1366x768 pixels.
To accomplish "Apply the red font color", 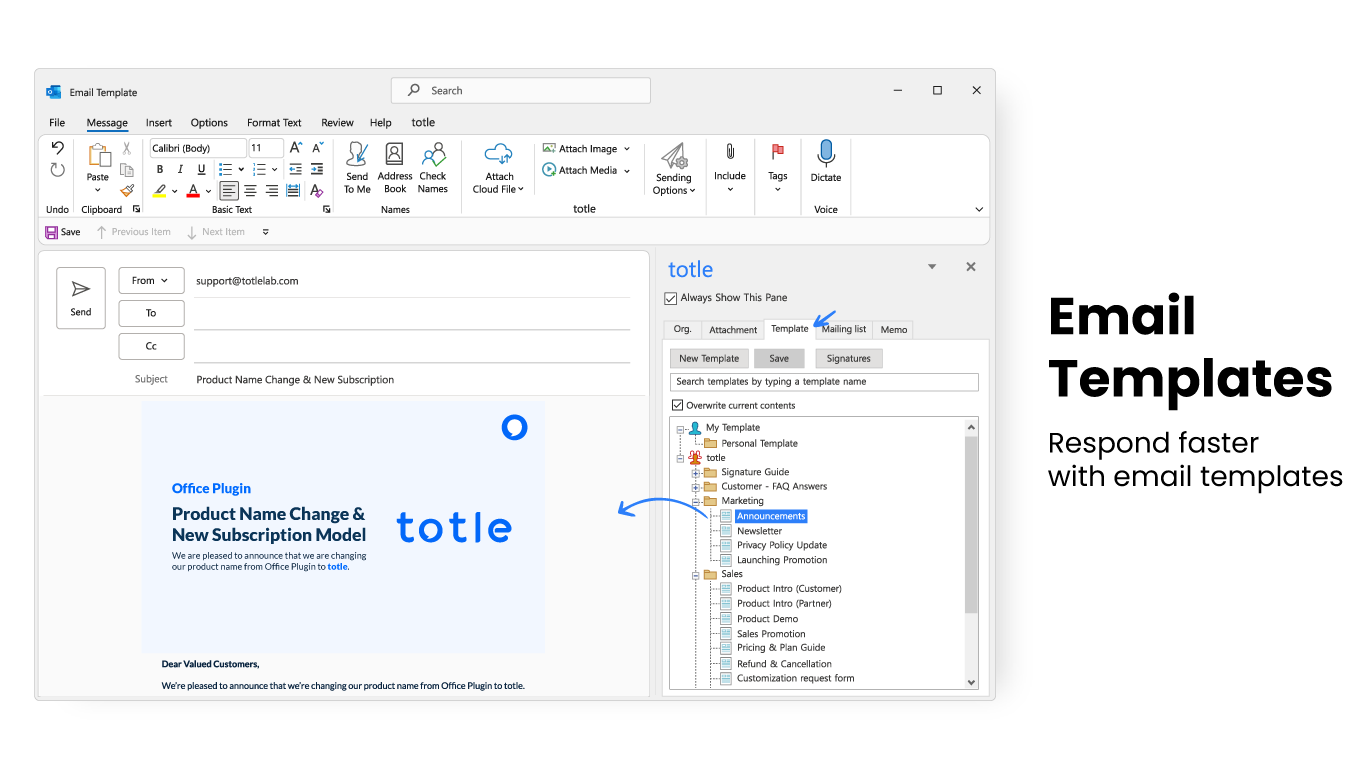I will coord(194,190).
